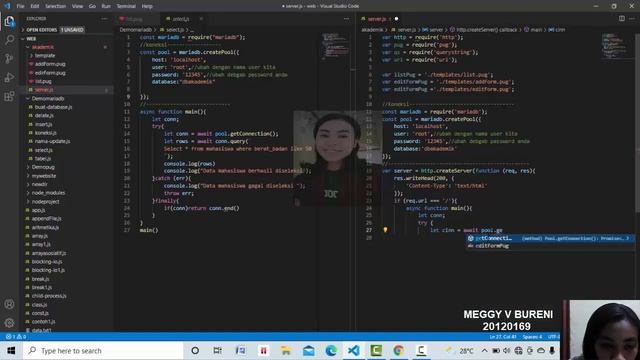Expand the node_modules folder
Image resolution: width=640 pixels, height=360 pixels.
click(x=48, y=193)
